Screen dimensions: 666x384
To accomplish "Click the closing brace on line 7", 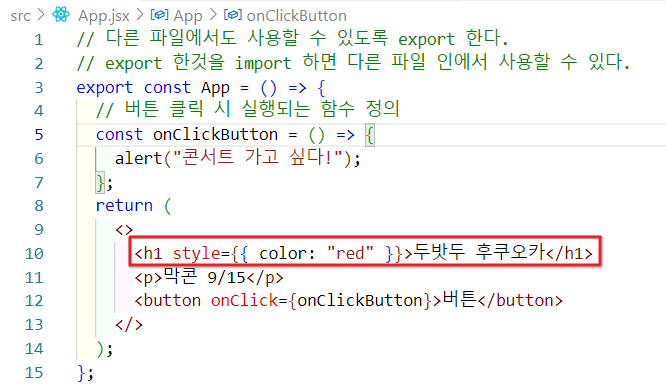I will click(100, 183).
